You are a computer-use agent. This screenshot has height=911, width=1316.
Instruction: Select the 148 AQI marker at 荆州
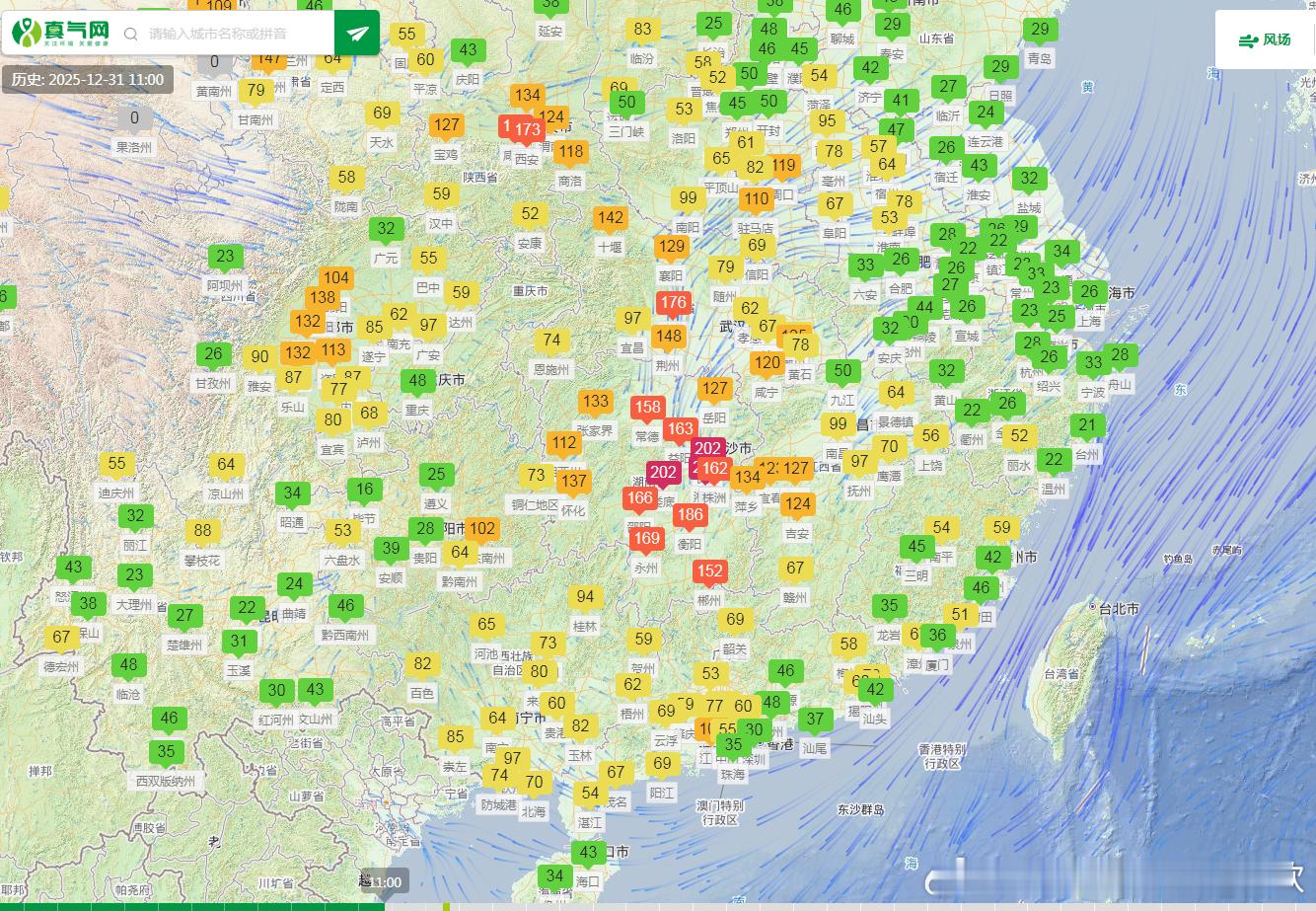coord(668,337)
